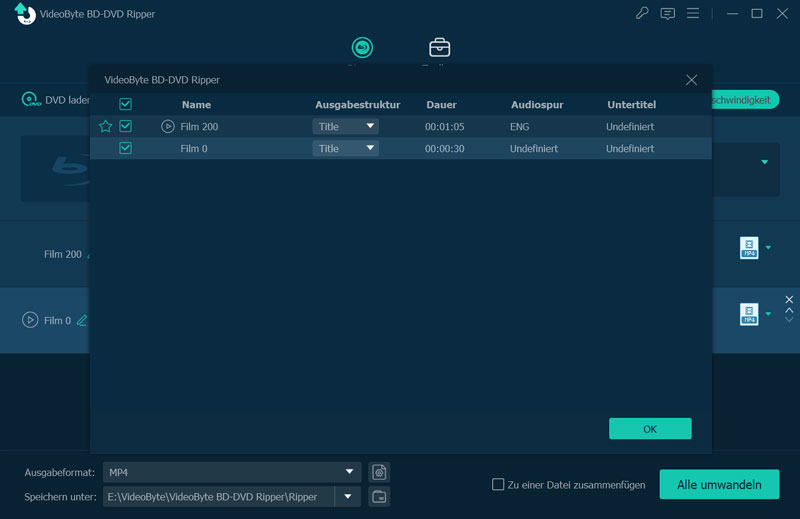800x519 pixels.
Task: Enable Zu einer Datei zusammenfügen checkbox
Action: pyautogui.click(x=498, y=484)
